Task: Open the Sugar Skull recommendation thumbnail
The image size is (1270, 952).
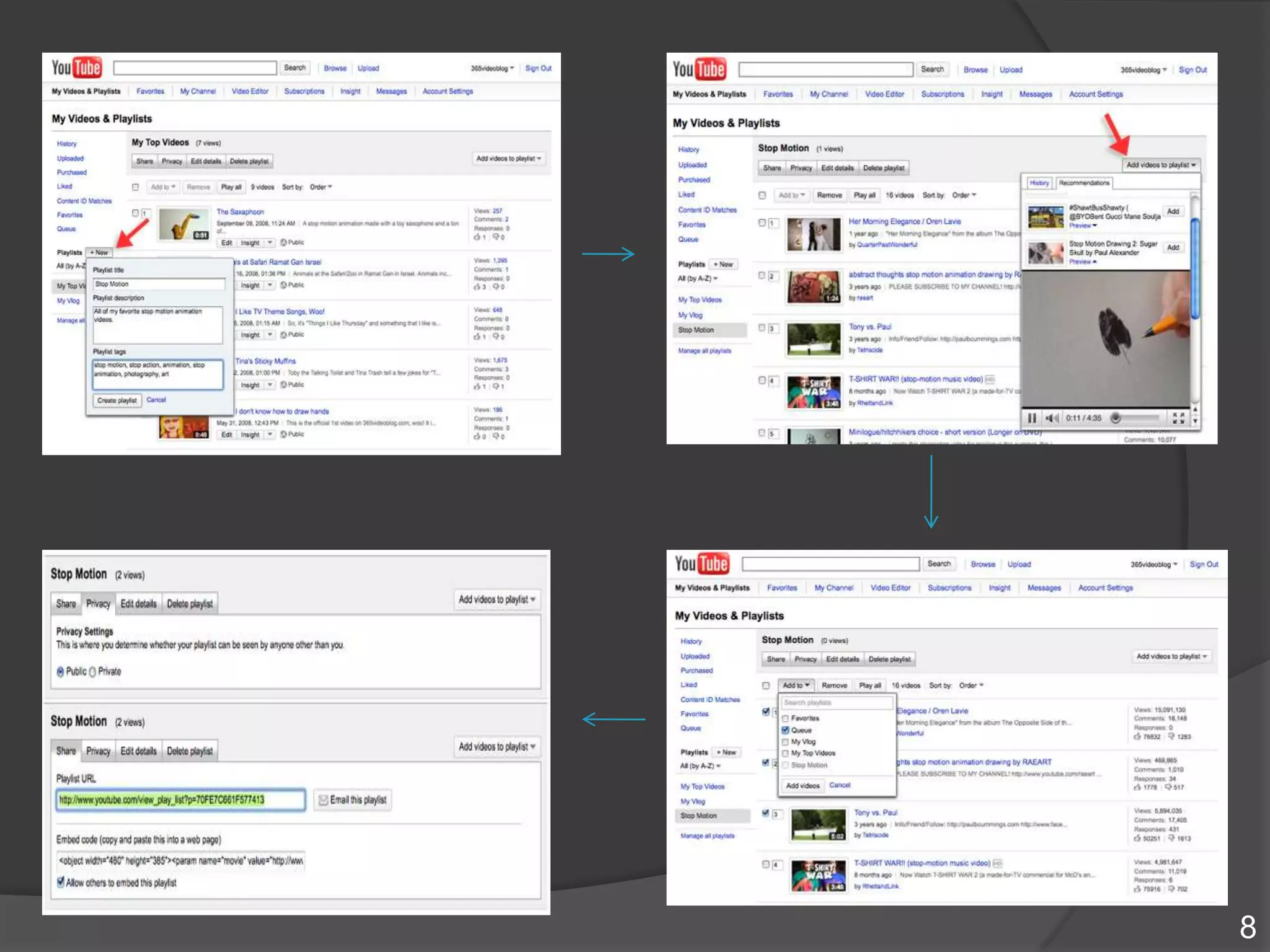Action: click(1046, 253)
